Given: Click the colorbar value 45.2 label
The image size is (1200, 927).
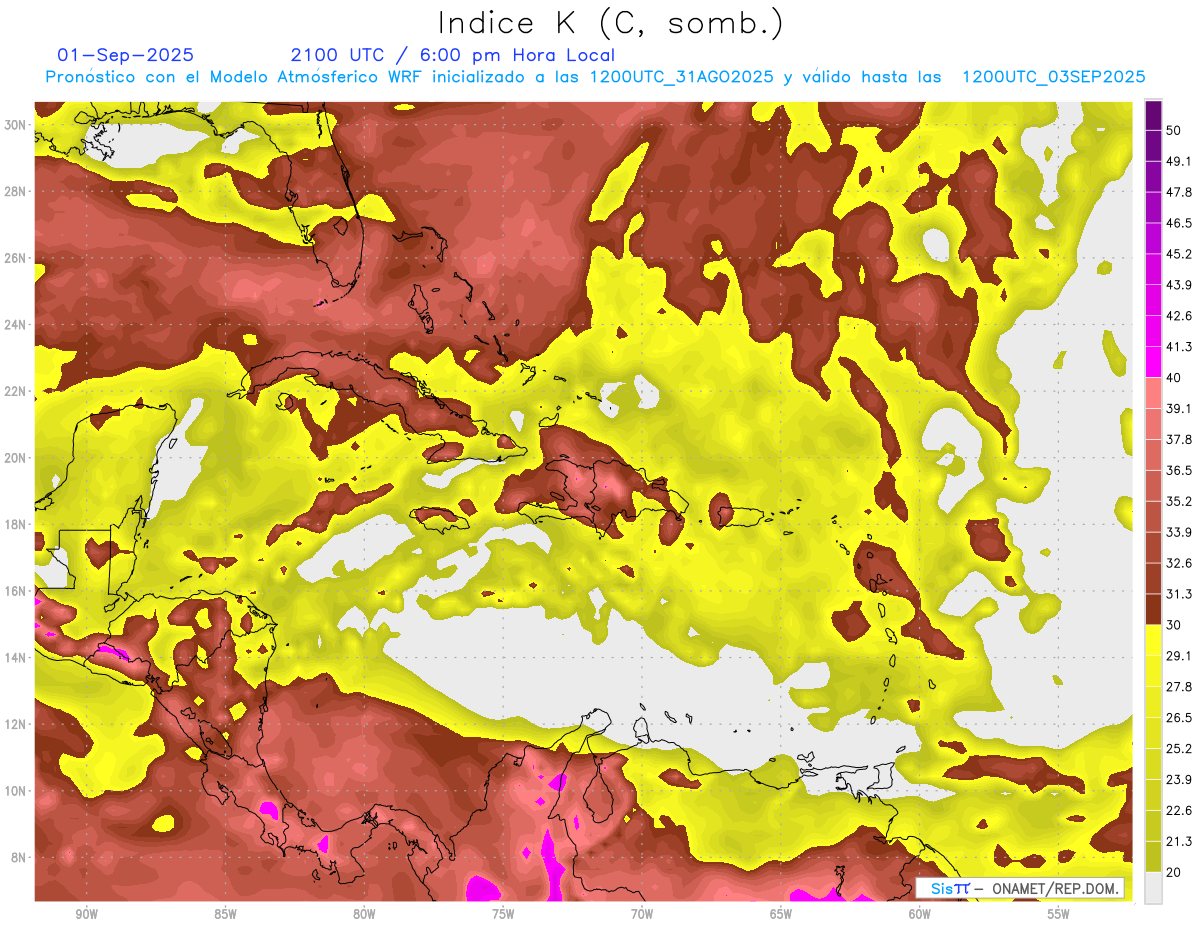Looking at the screenshot, I should [x=1179, y=254].
